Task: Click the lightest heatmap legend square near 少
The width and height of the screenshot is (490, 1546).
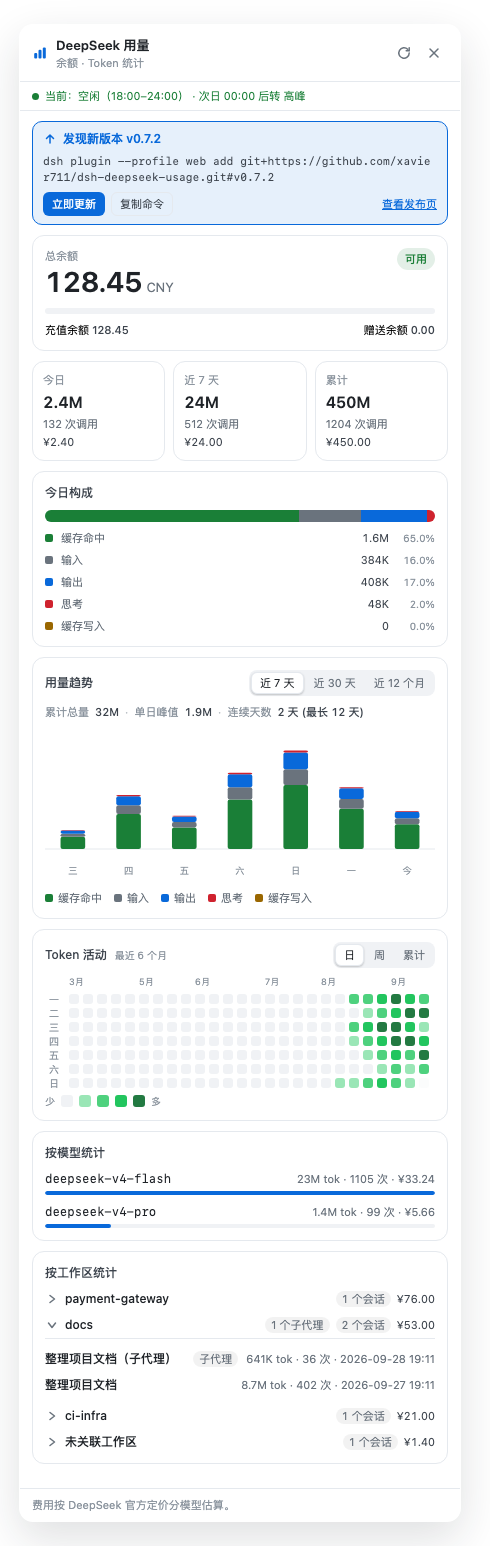Action: tap(67, 1101)
